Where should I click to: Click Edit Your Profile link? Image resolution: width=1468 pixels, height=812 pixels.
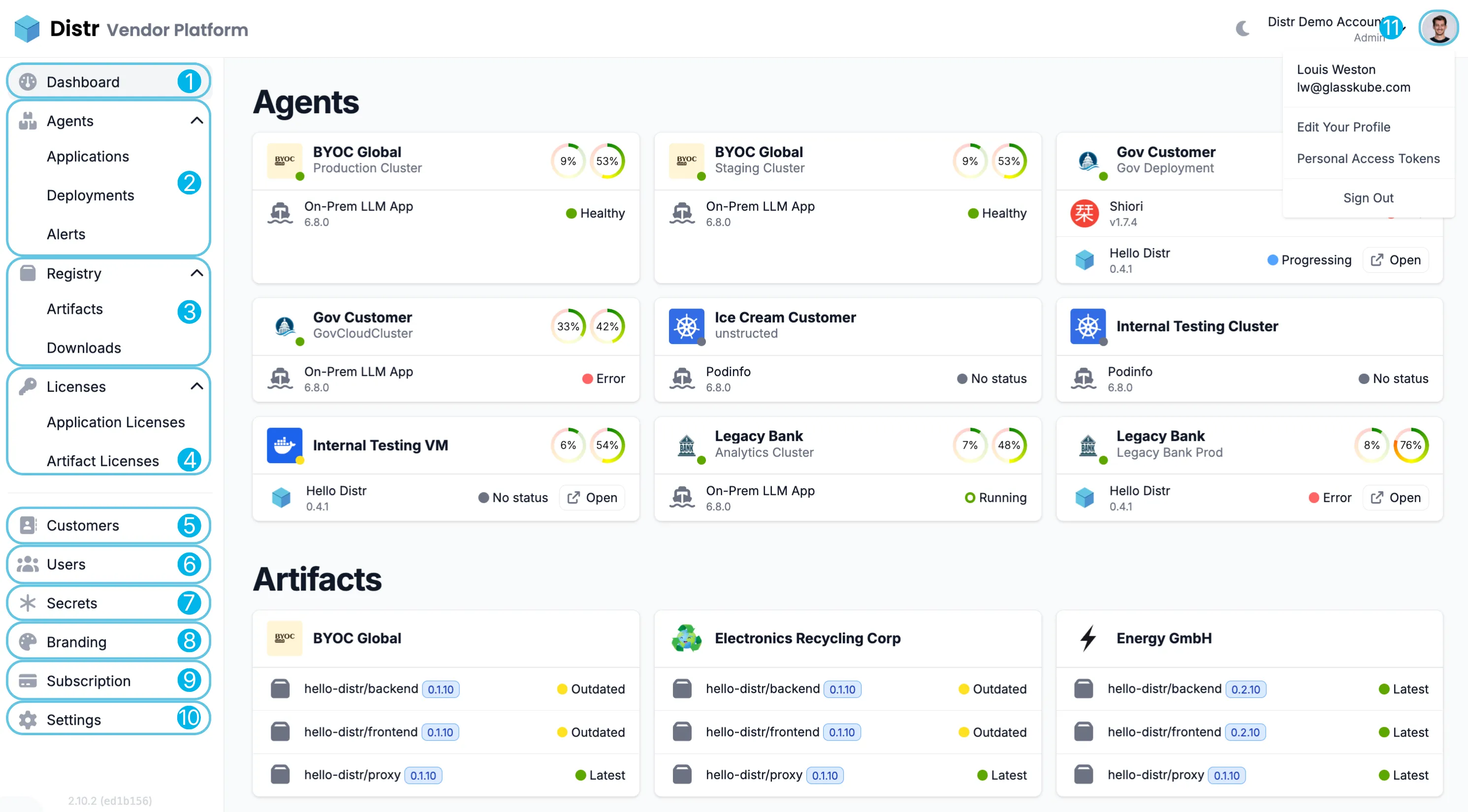tap(1344, 127)
